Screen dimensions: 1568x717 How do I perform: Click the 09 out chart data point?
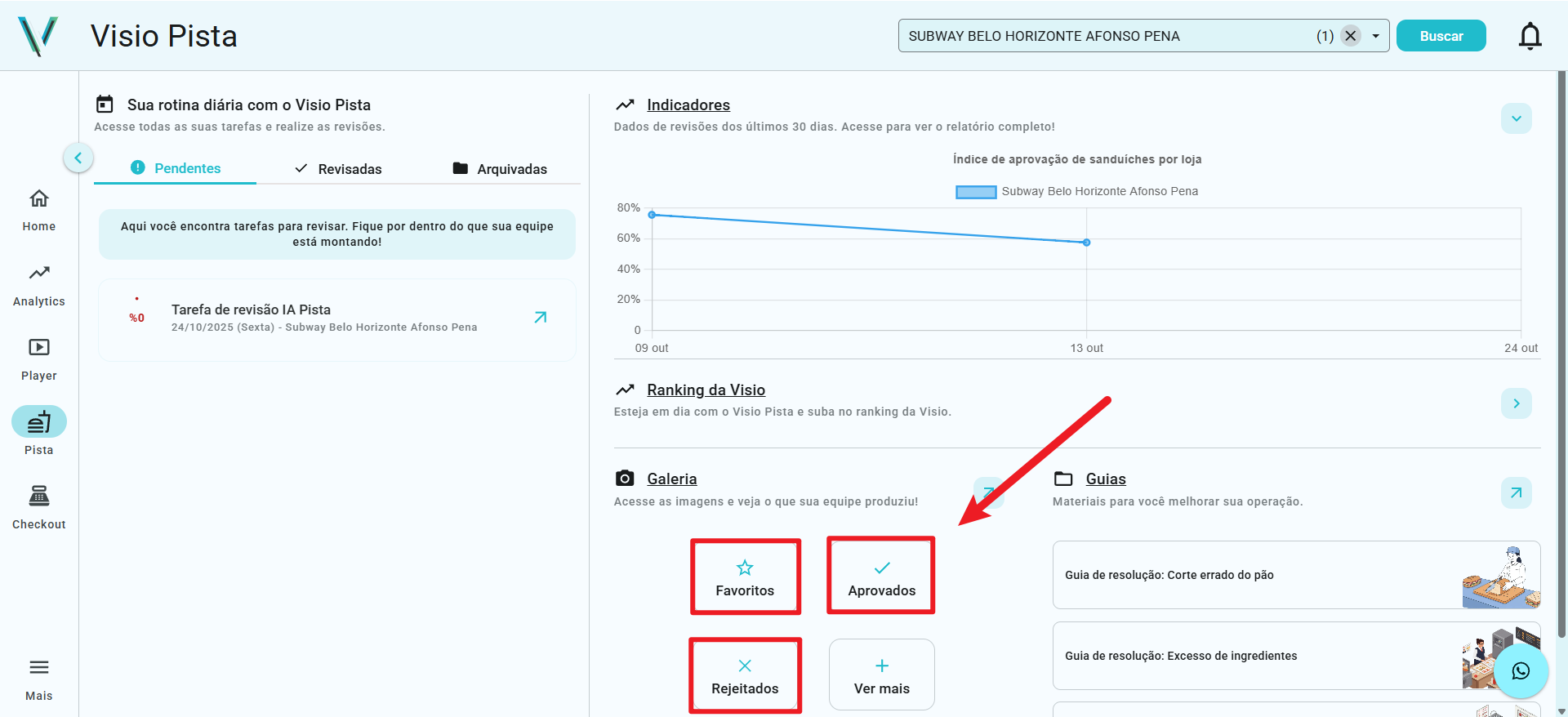pyautogui.click(x=652, y=215)
